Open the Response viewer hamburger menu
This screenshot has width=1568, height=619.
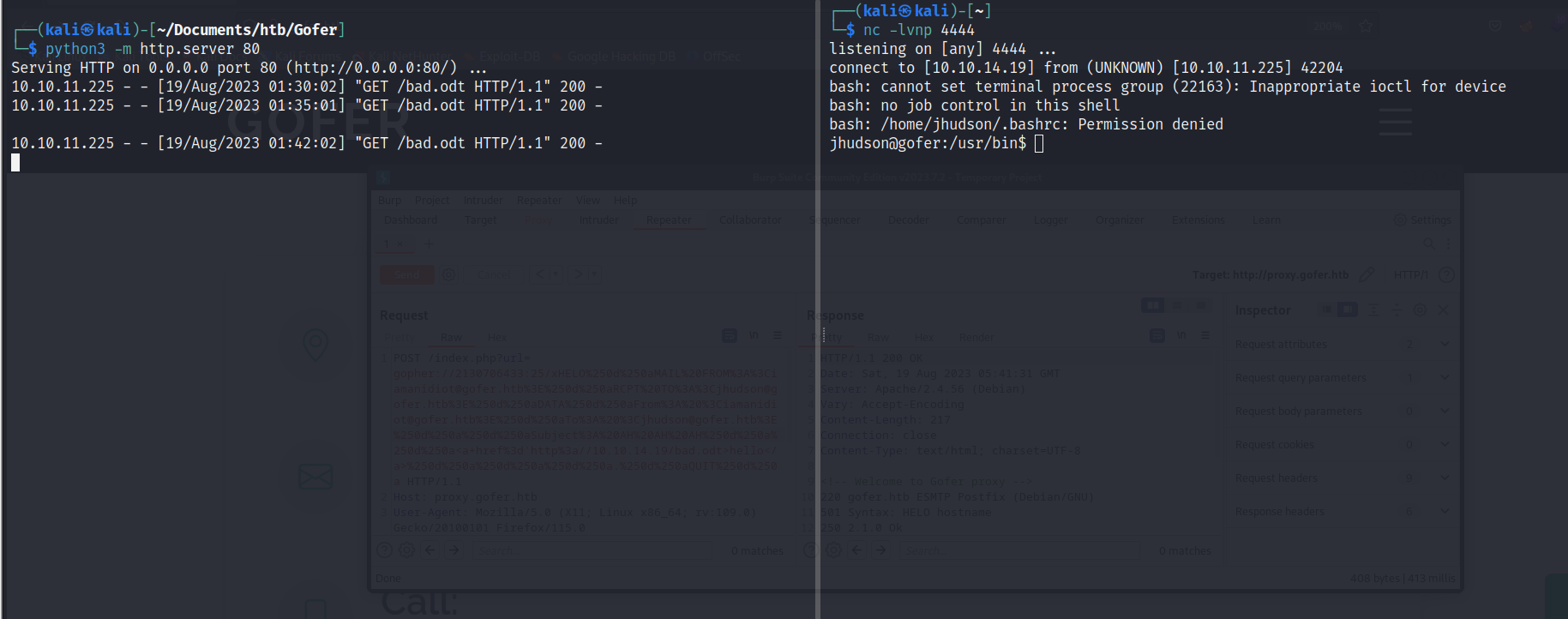[1205, 335]
